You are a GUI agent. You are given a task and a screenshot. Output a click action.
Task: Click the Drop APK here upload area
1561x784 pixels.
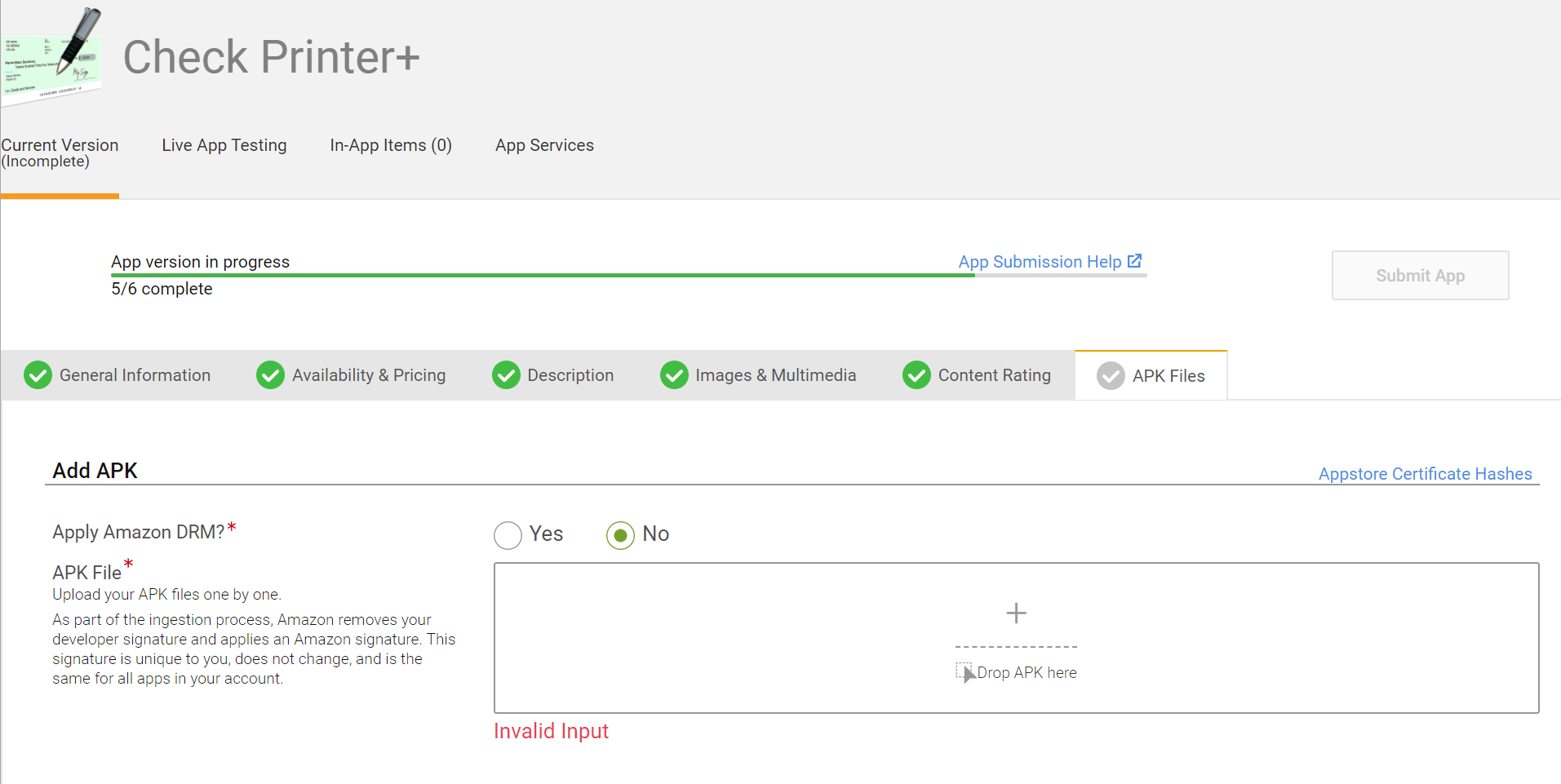click(1016, 672)
